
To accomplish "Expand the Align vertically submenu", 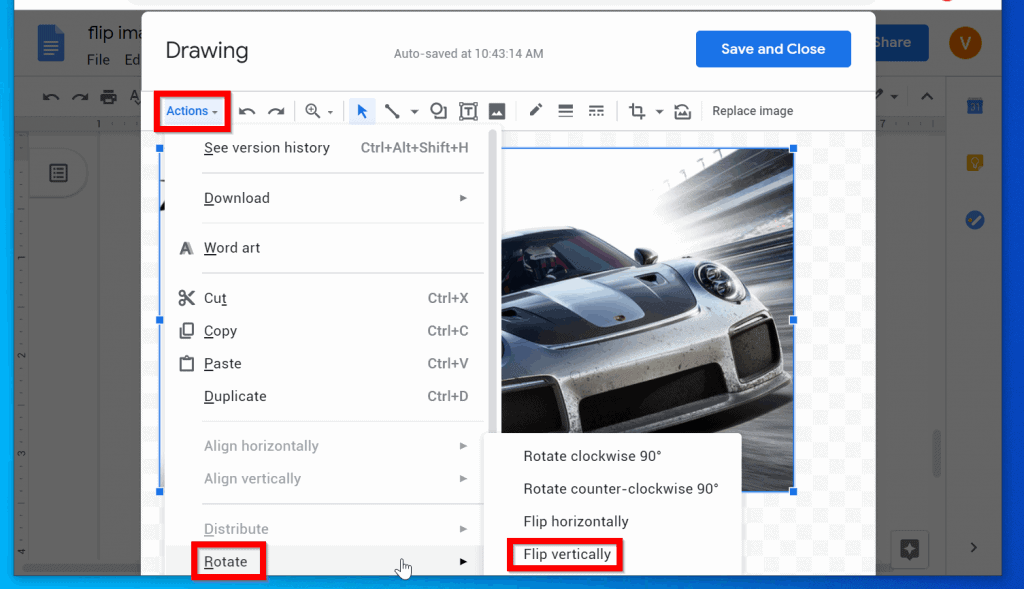I will pyautogui.click(x=327, y=479).
